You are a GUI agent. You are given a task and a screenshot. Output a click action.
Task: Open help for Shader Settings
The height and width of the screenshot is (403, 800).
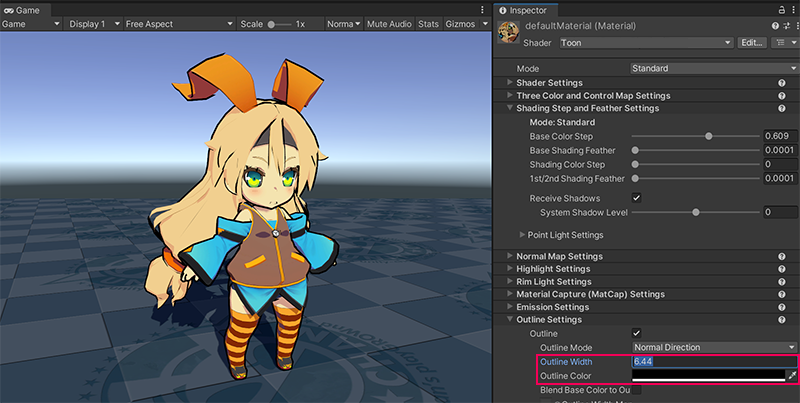click(781, 83)
